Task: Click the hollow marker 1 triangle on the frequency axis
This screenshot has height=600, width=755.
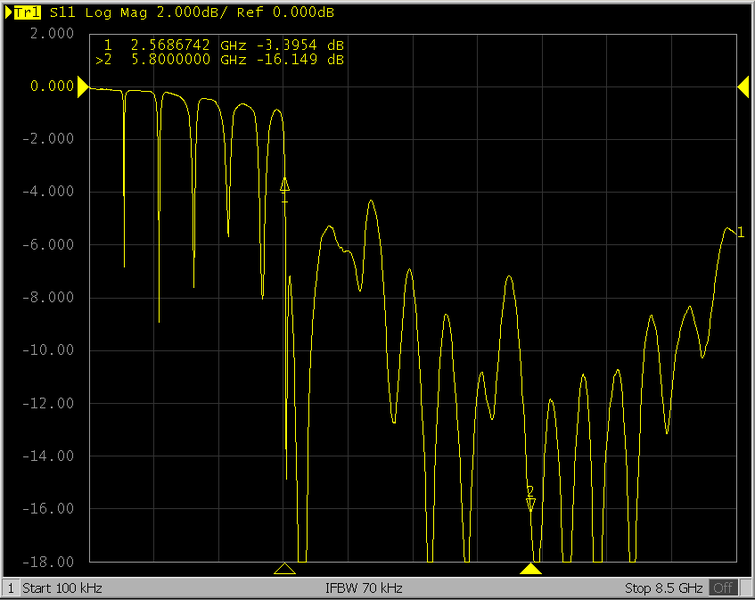Action: 285,569
